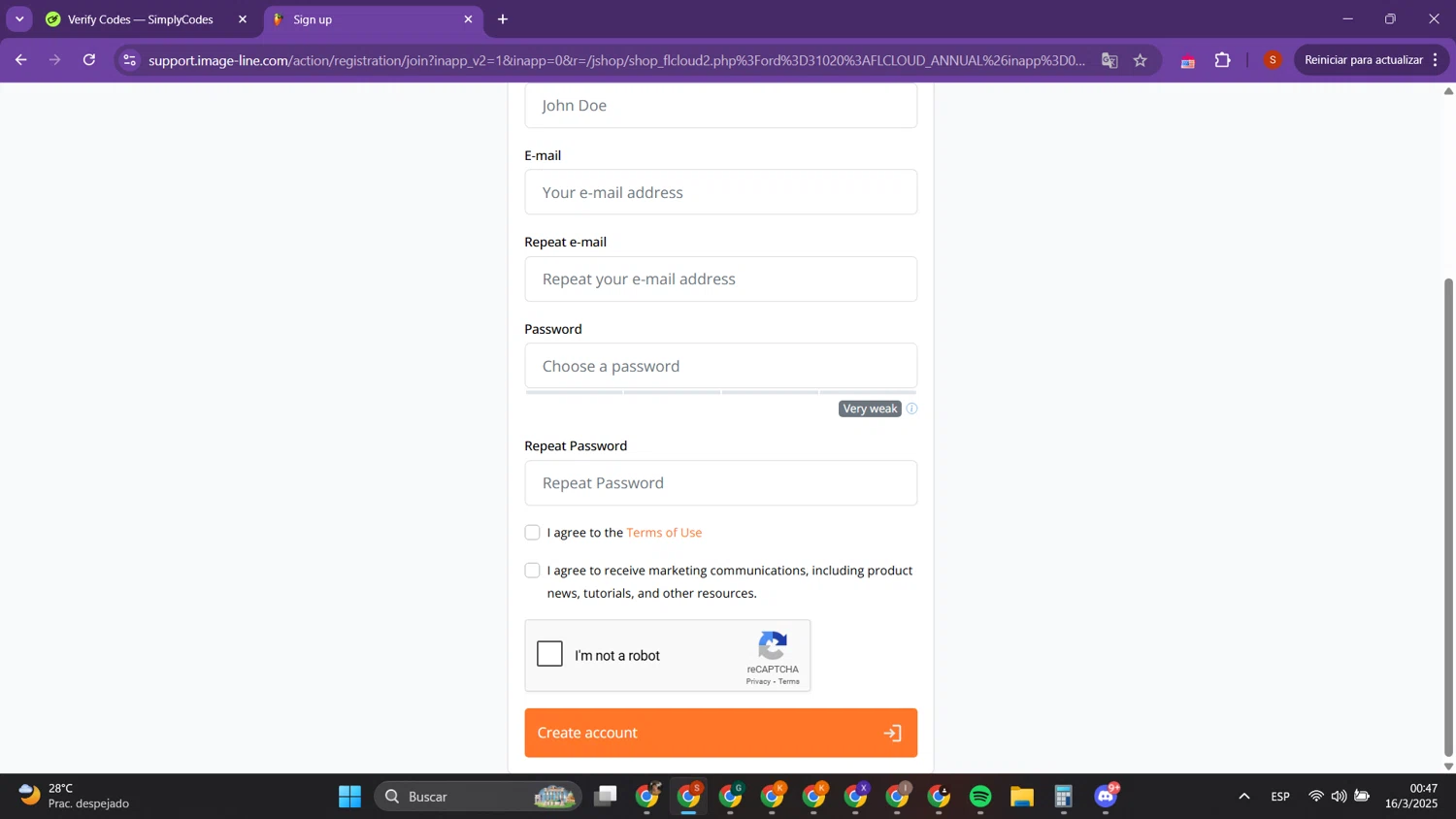Screen dimensions: 1456x819
Task: Focus the John Doe name field
Action: click(721, 105)
